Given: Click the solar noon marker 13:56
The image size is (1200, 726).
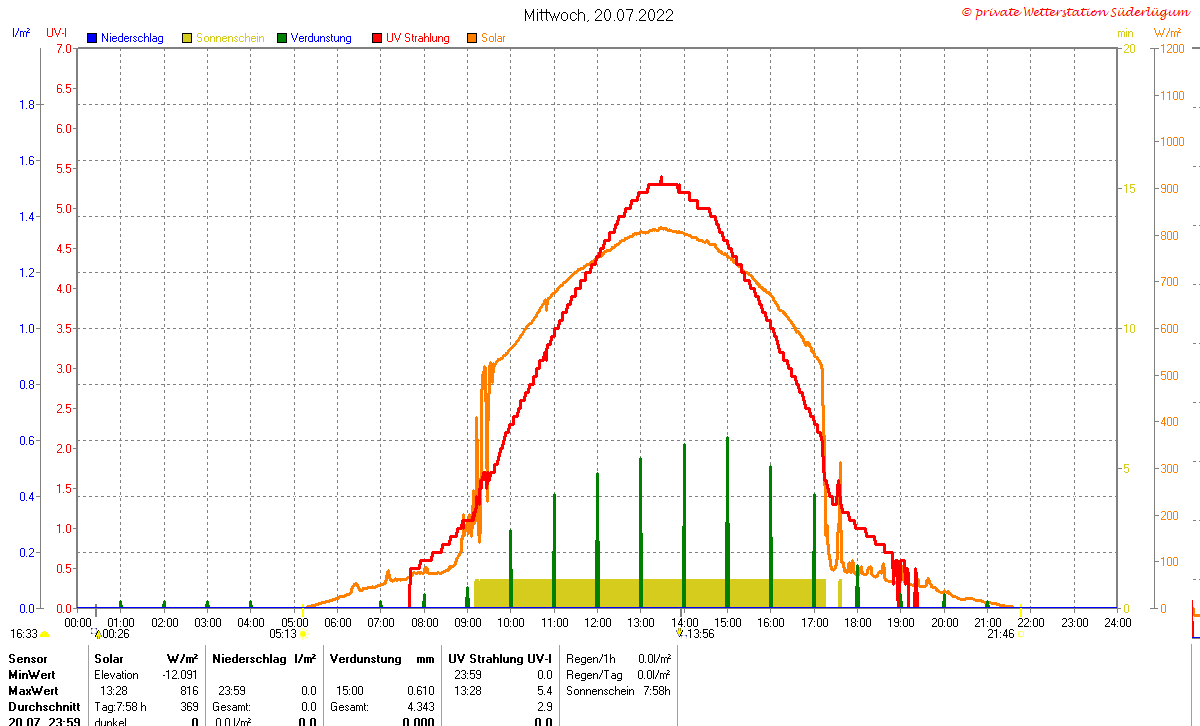Looking at the screenshot, I should (x=679, y=633).
